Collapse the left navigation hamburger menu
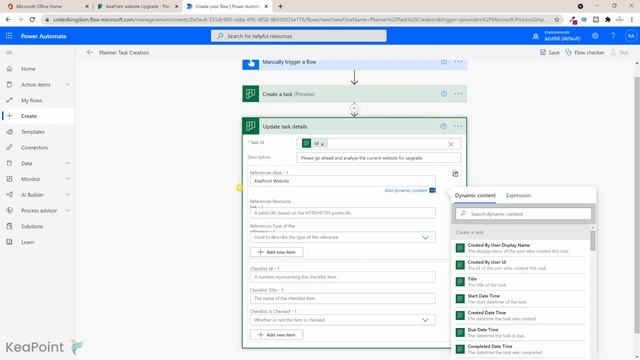 (x=9, y=53)
